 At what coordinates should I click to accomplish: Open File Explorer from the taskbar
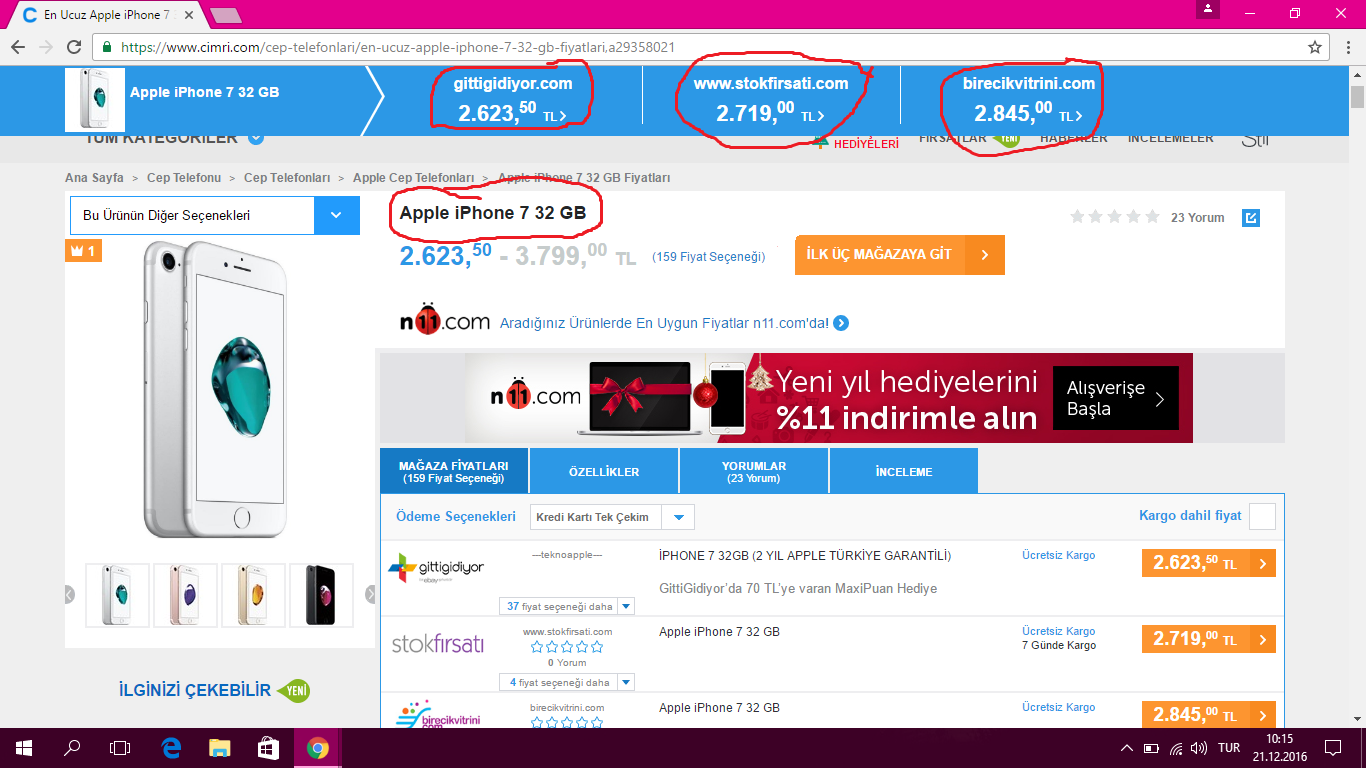219,748
